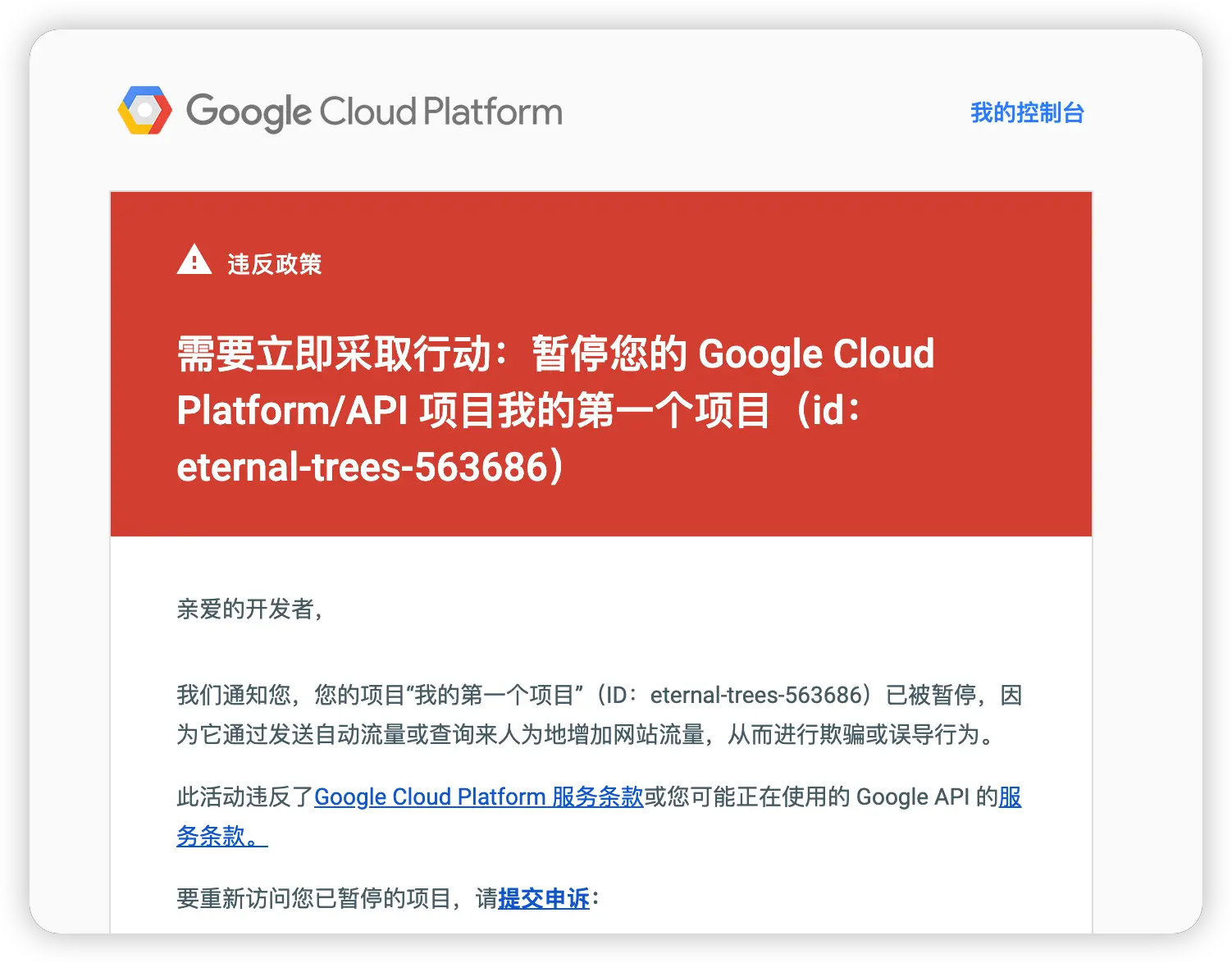Screen dimensions: 1232x963
Task: Open the Google Cloud Platform 服务条款 link
Action: click(x=479, y=796)
